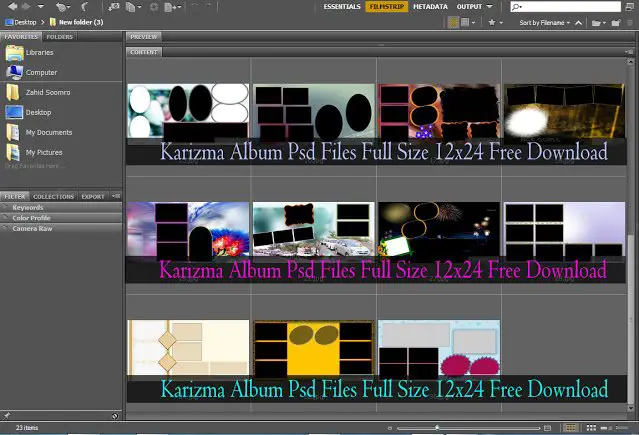This screenshot has width=639, height=435.
Task: Click New folder (3) in path bar
Action: click(x=76, y=22)
